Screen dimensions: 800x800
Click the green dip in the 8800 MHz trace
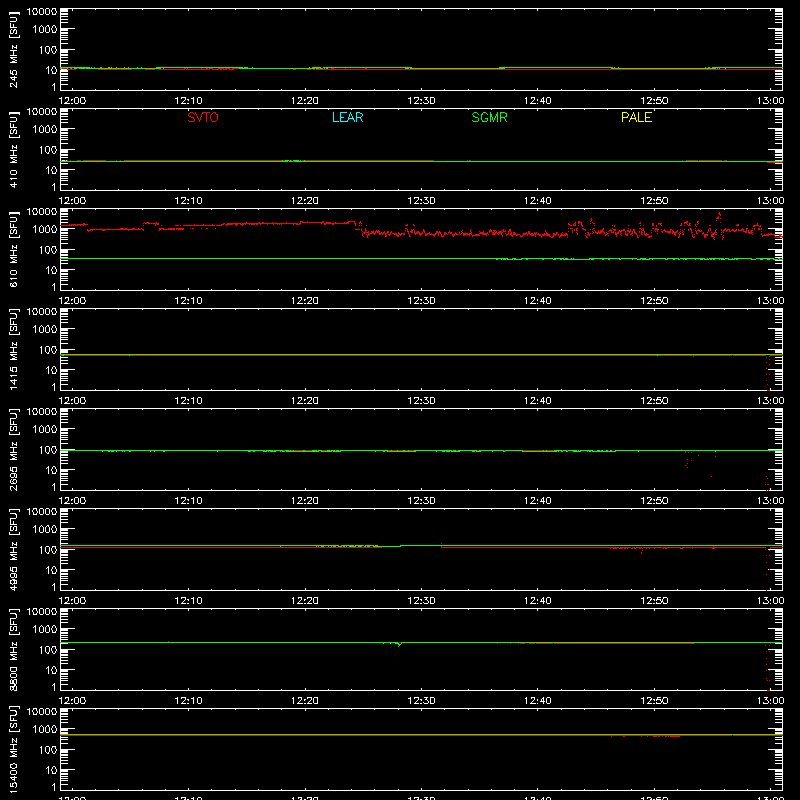point(399,644)
